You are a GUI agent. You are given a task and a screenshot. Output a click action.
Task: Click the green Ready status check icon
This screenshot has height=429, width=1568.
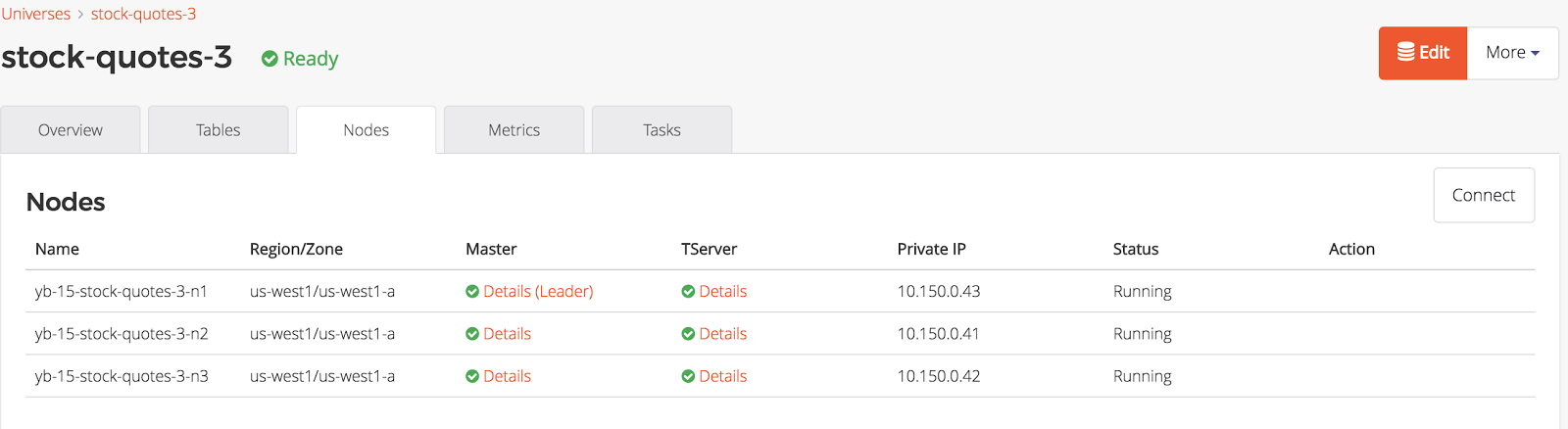click(269, 59)
